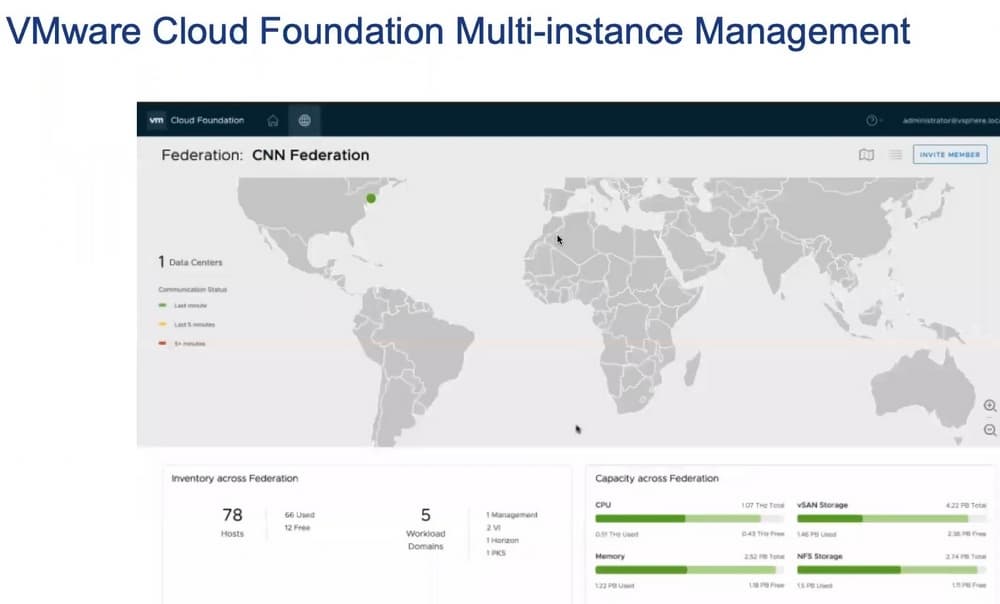The image size is (1000, 604).
Task: Open the Help question-mark dropdown
Action: click(x=874, y=120)
